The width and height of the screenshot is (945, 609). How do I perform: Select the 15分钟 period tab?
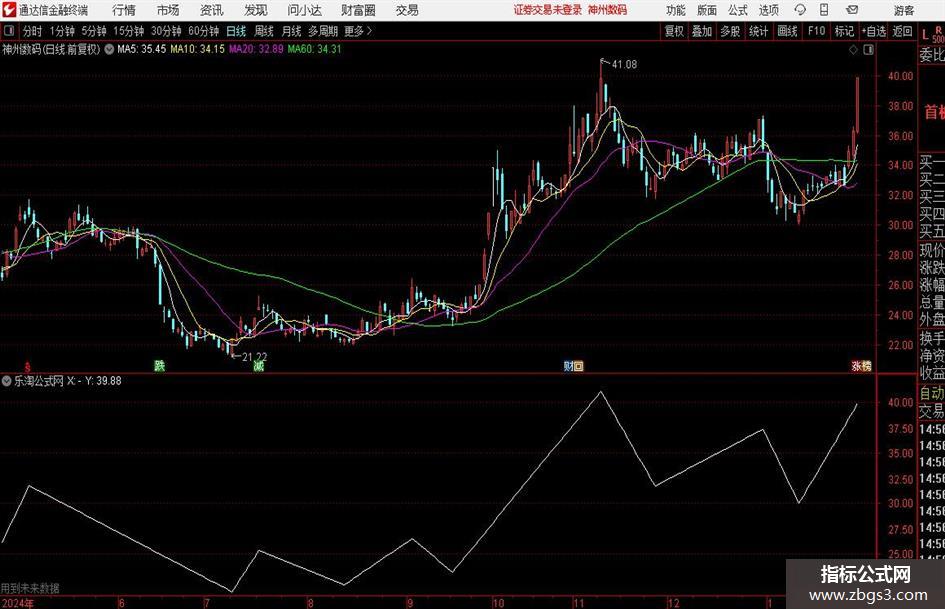[x=128, y=31]
